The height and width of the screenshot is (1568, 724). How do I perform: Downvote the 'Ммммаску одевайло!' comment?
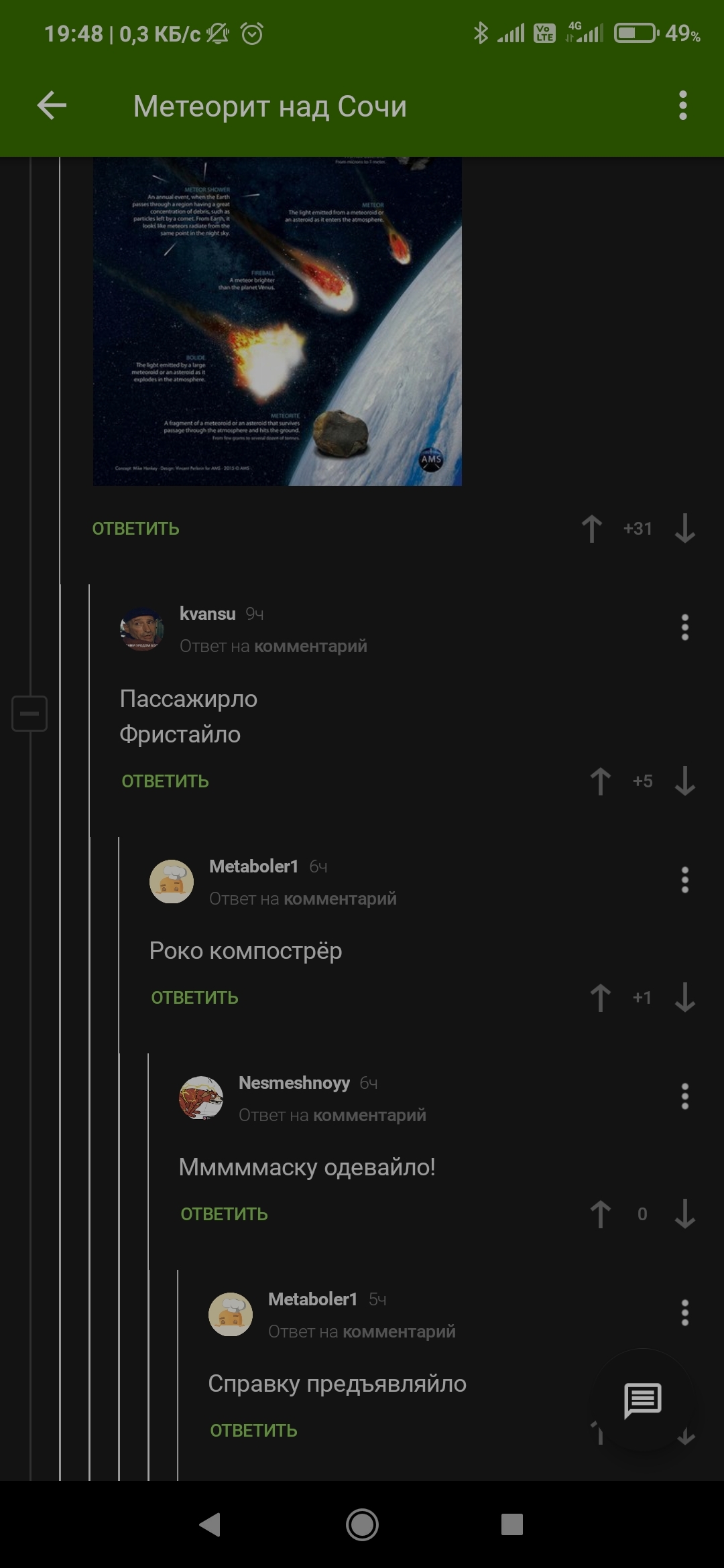(685, 1214)
